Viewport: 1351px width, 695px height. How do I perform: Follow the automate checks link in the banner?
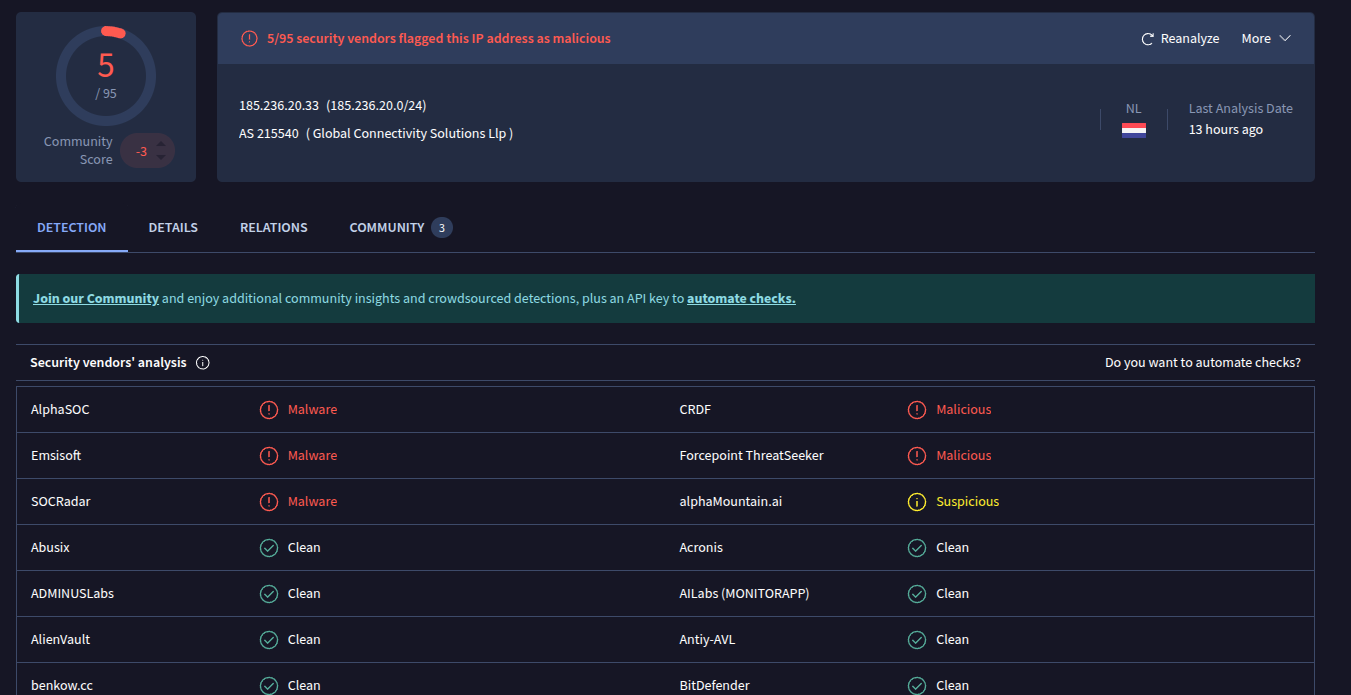741,299
